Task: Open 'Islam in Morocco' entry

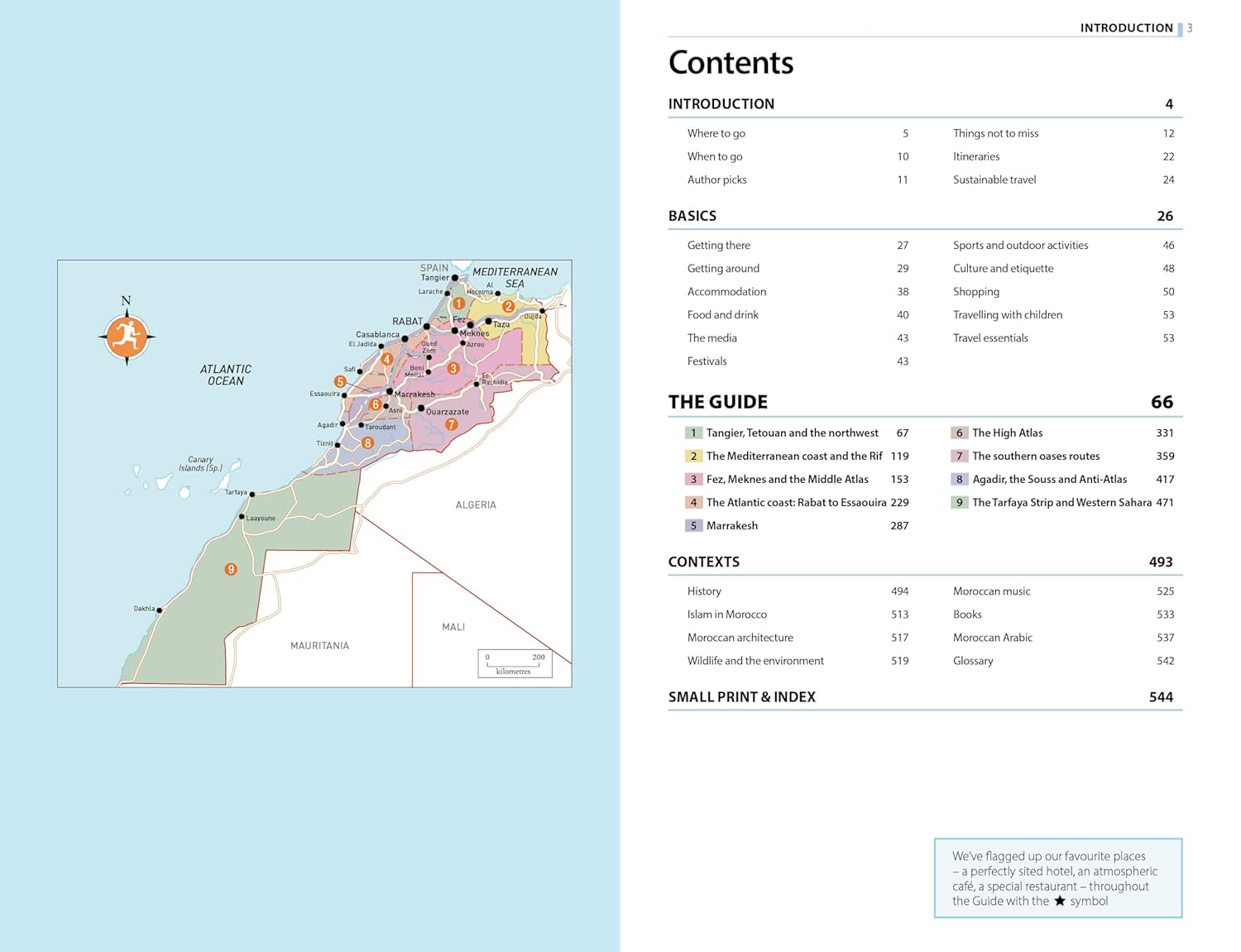Action: pyautogui.click(x=727, y=614)
